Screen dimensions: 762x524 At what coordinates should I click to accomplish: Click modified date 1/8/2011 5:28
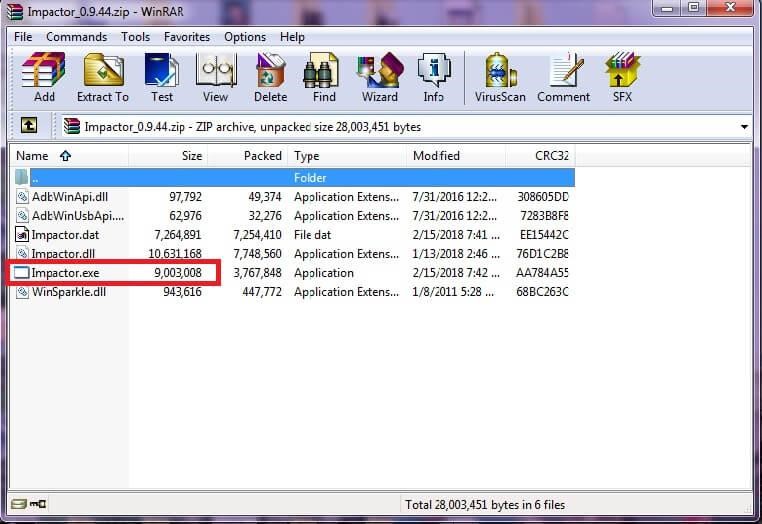click(x=453, y=292)
